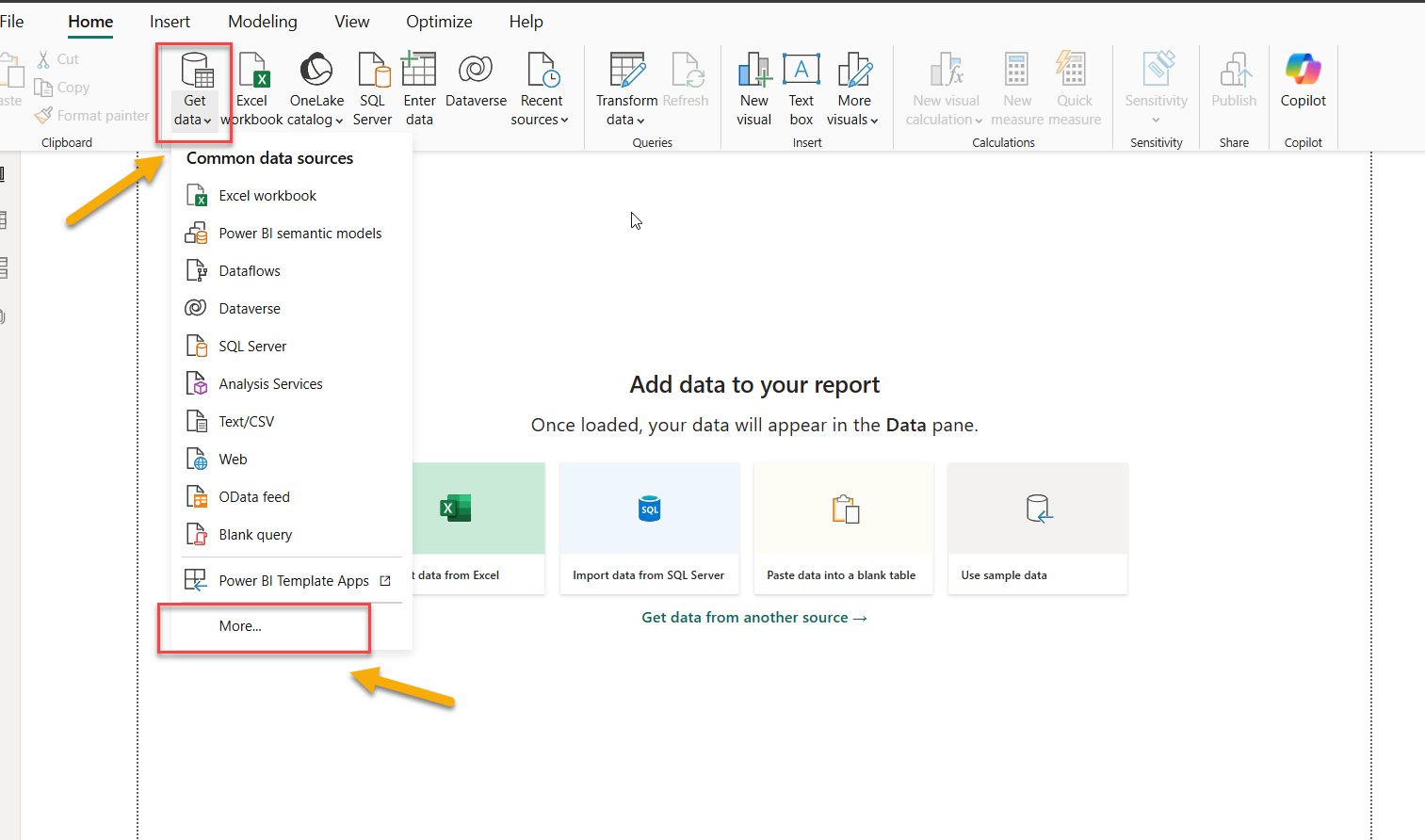Click the Cut command
This screenshot has height=840, width=1425.
click(58, 58)
